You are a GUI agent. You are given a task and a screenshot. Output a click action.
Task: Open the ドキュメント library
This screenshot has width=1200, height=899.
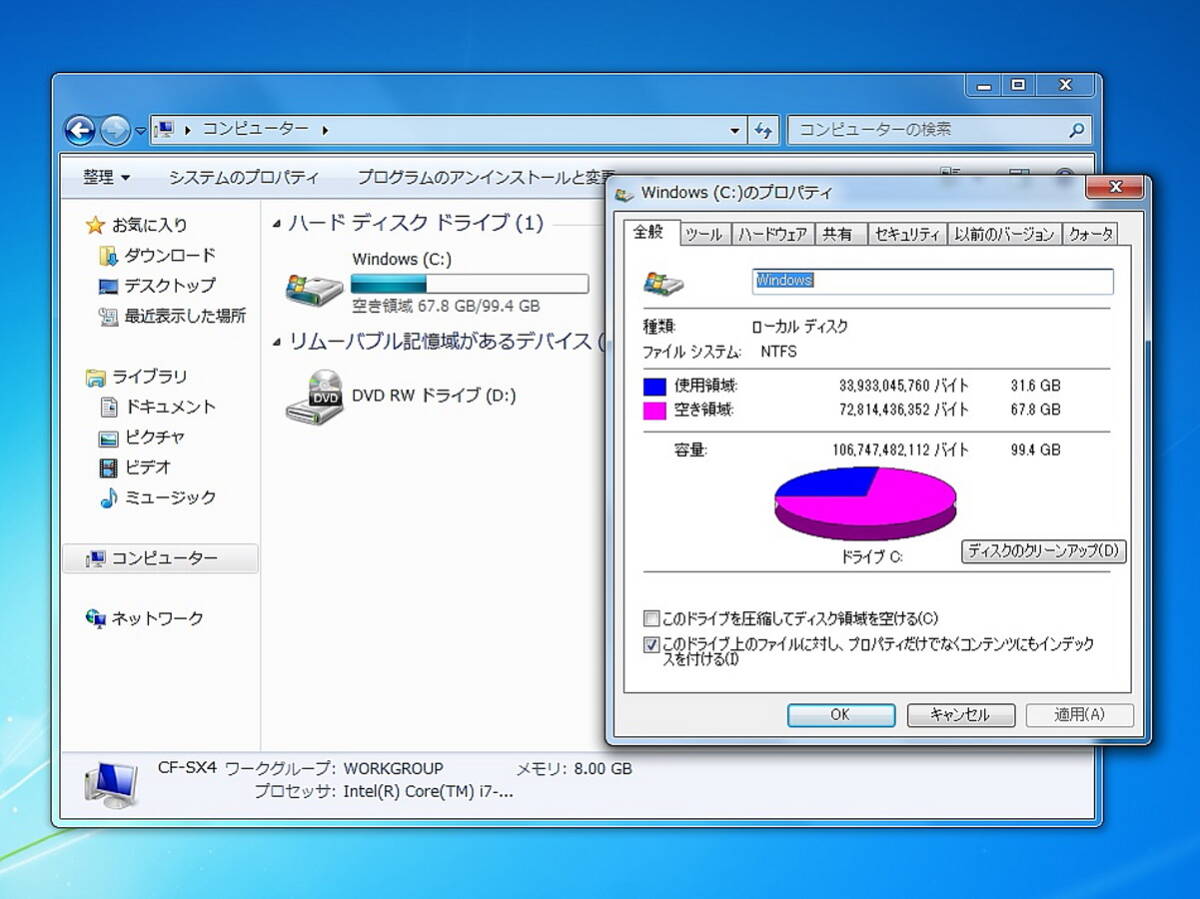tap(157, 407)
